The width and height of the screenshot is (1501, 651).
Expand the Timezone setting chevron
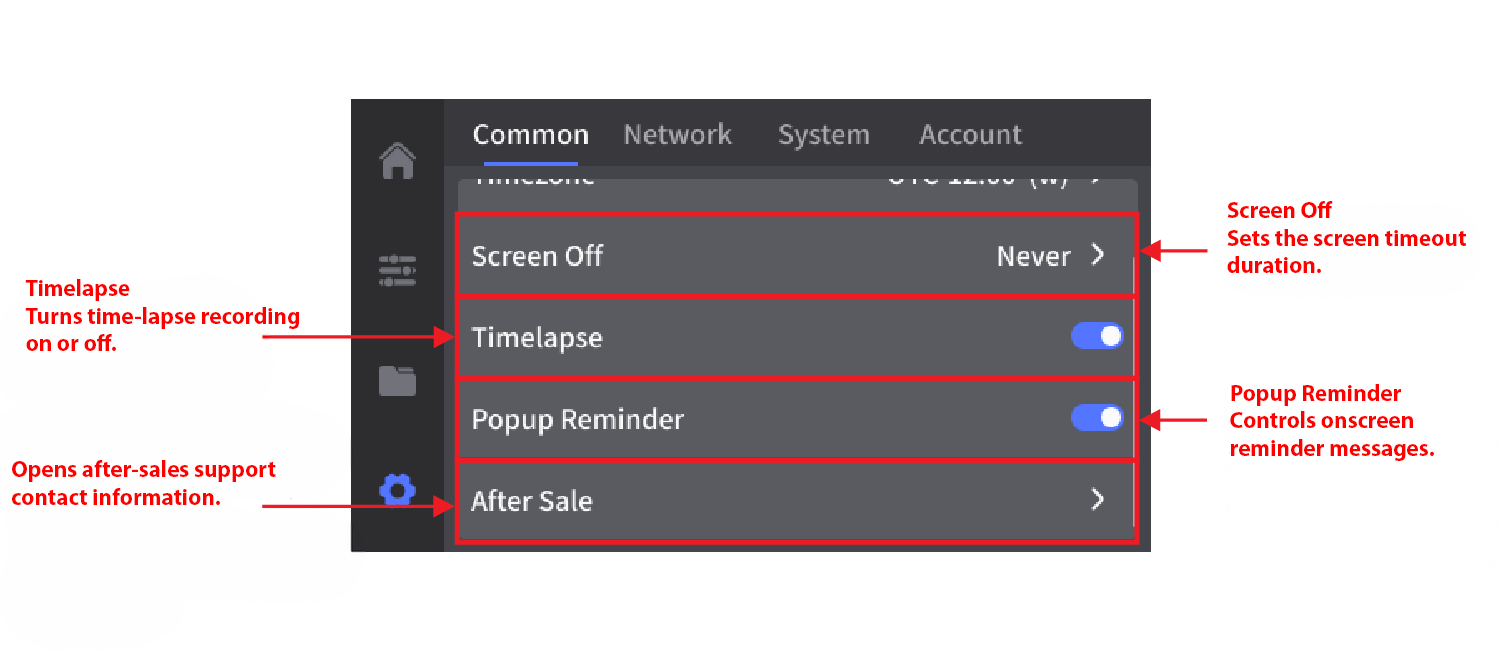(x=1097, y=180)
